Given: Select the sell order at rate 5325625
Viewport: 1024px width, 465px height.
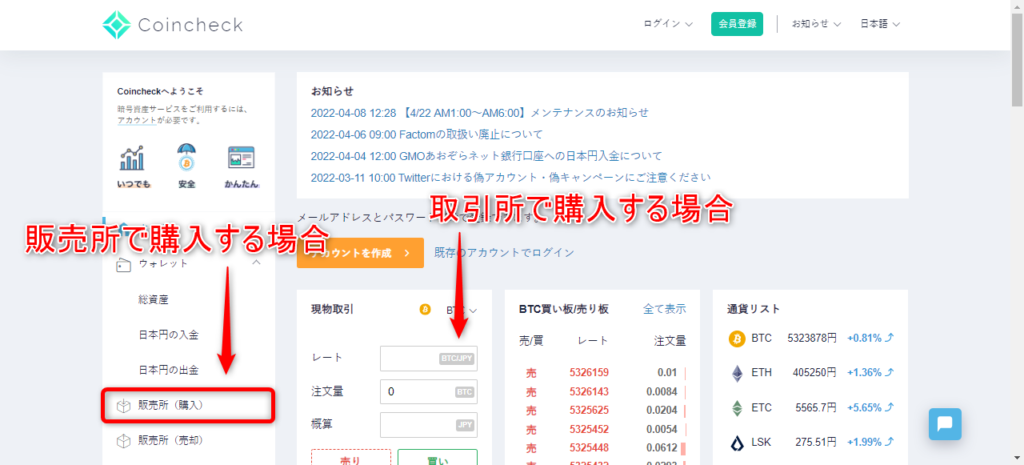Looking at the screenshot, I should (602, 411).
